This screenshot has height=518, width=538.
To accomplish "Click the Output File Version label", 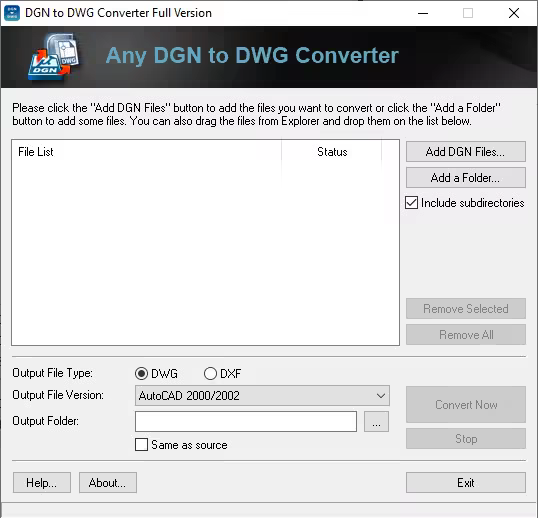I will click(58, 395).
